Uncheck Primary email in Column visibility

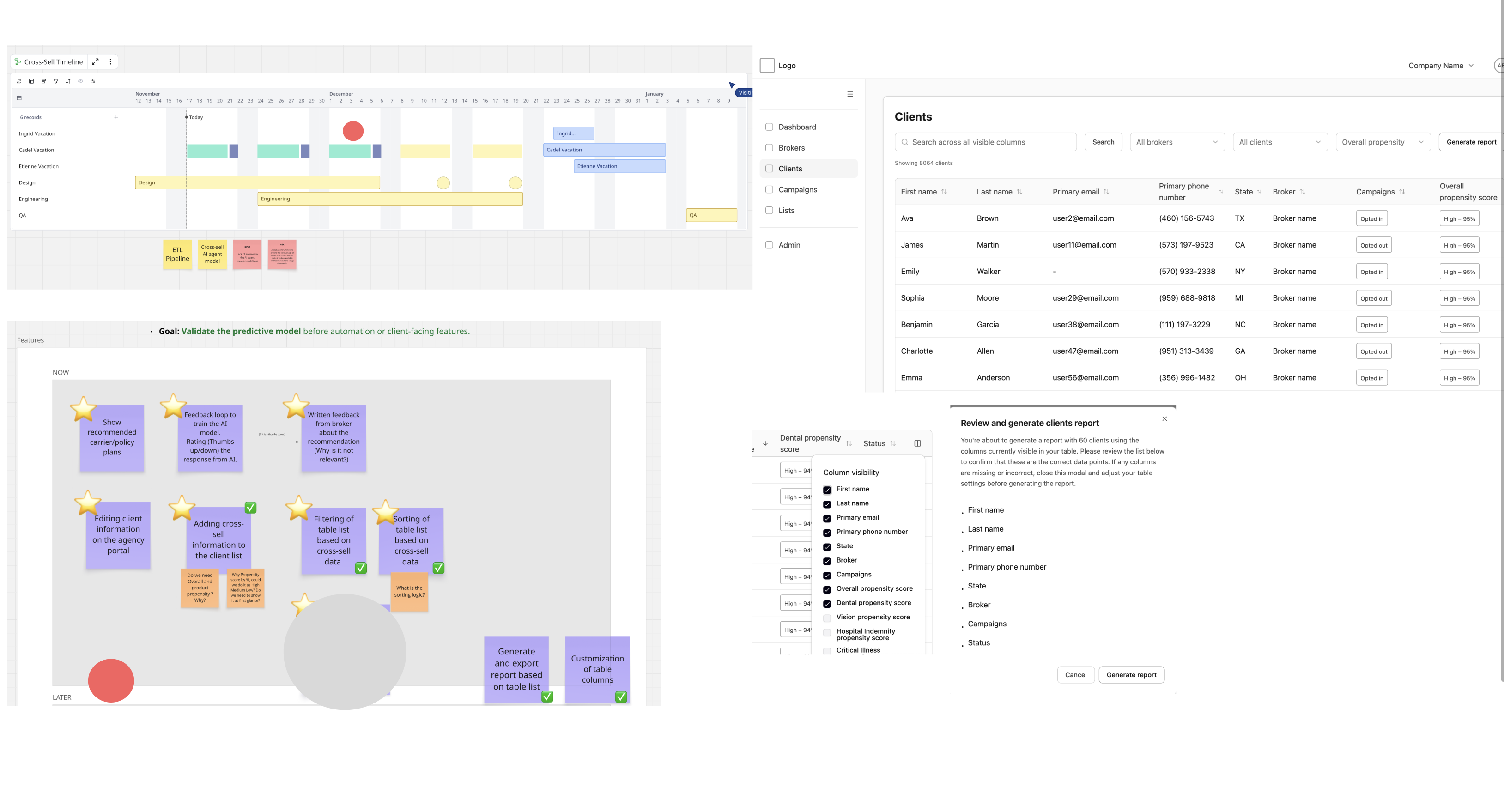point(827,518)
